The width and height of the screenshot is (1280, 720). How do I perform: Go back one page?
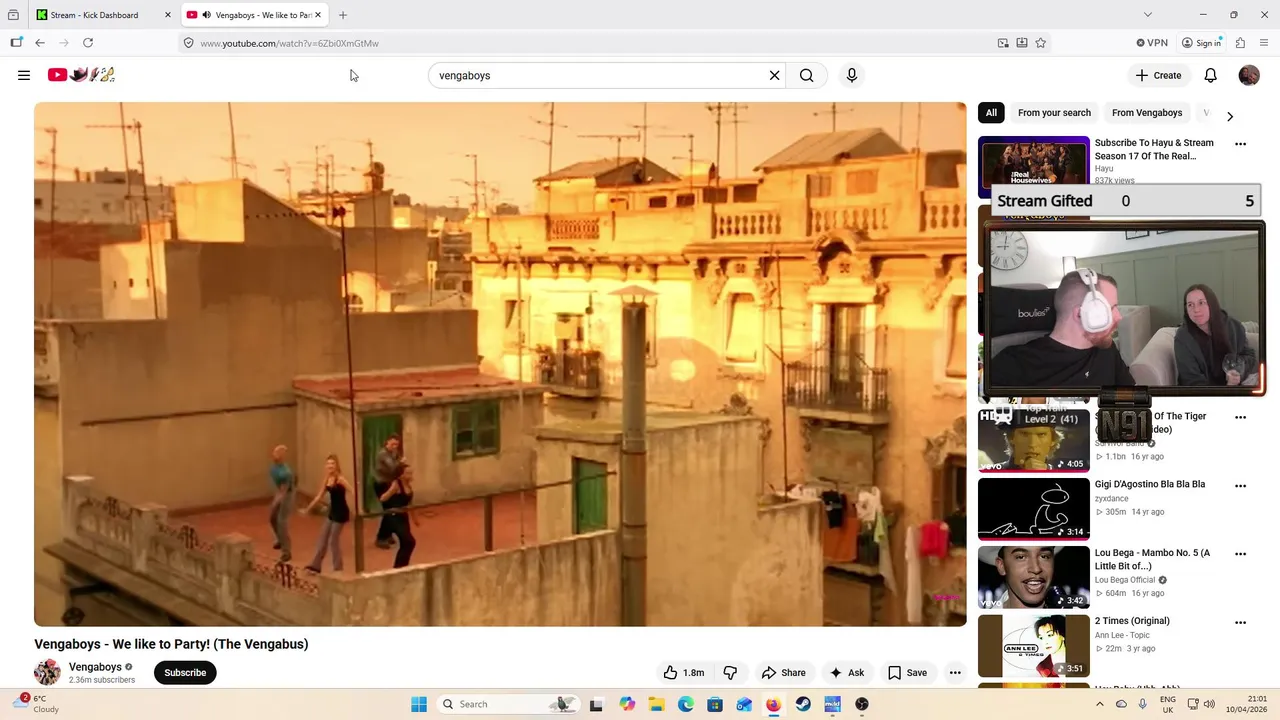pyautogui.click(x=40, y=43)
